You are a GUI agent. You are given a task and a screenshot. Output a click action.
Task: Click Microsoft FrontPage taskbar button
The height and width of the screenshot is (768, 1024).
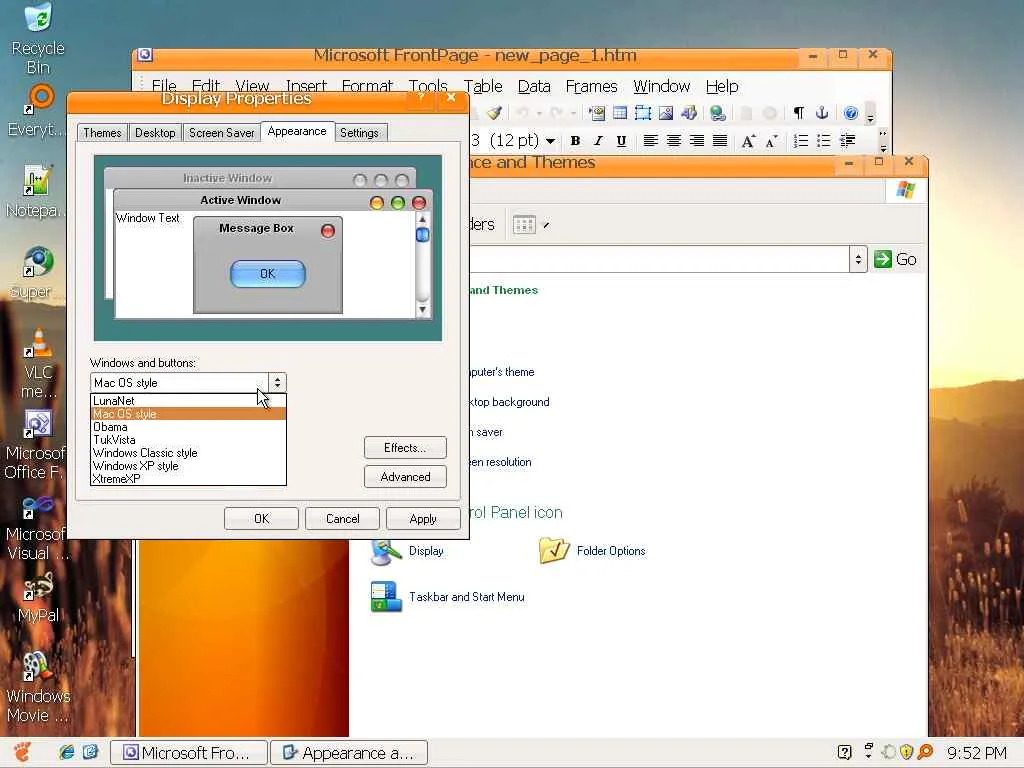click(x=189, y=753)
